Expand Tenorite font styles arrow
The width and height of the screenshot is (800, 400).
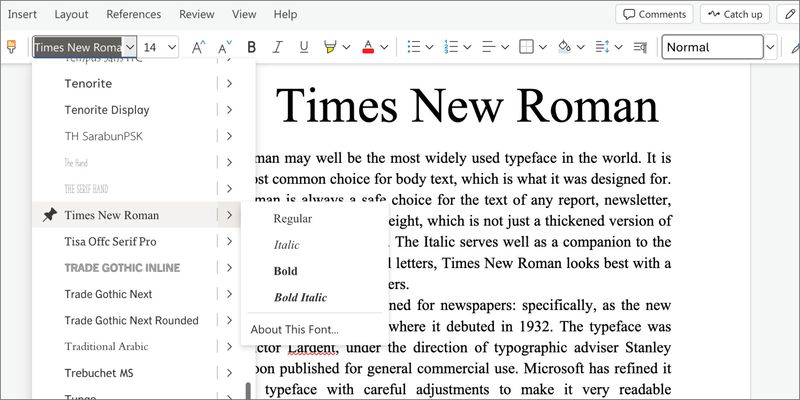tap(229, 83)
